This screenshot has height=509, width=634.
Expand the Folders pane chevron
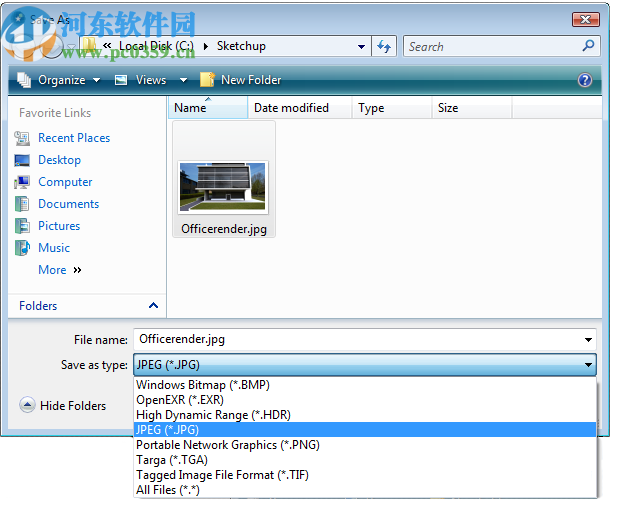click(153, 306)
